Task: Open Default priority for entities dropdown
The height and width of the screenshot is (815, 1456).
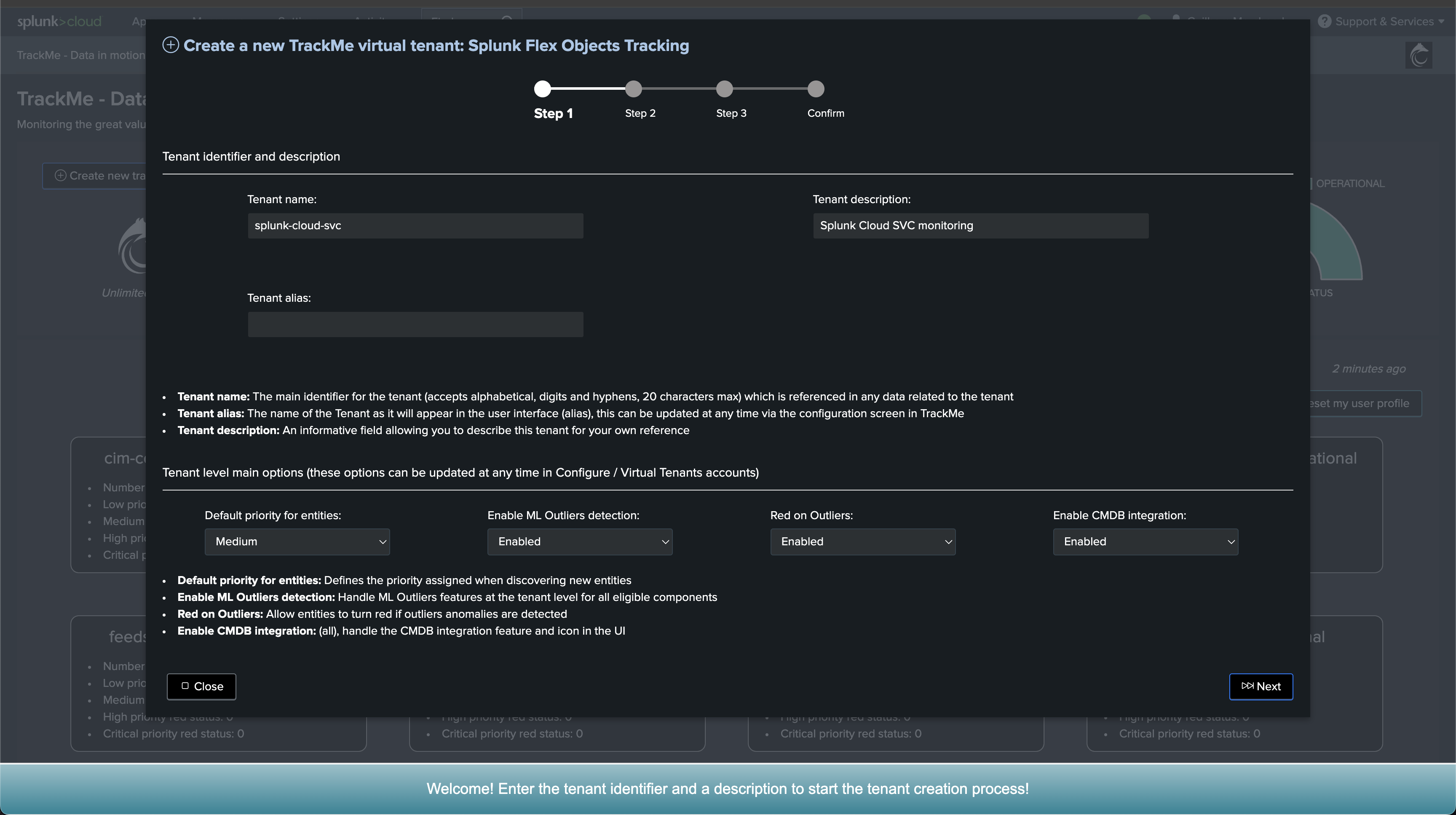Action: click(297, 542)
